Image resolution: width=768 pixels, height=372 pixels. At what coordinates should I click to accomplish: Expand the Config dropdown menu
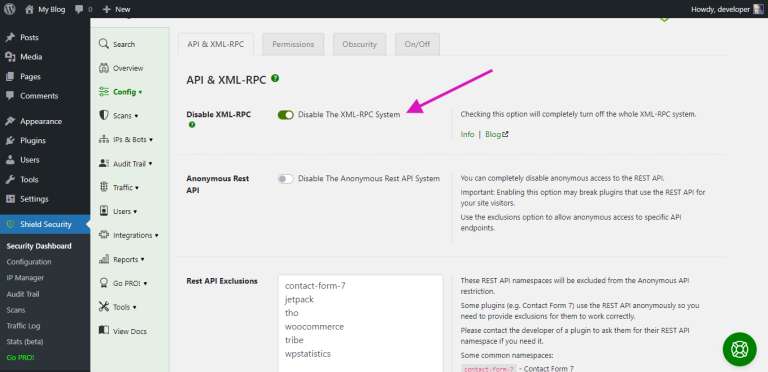(x=140, y=92)
